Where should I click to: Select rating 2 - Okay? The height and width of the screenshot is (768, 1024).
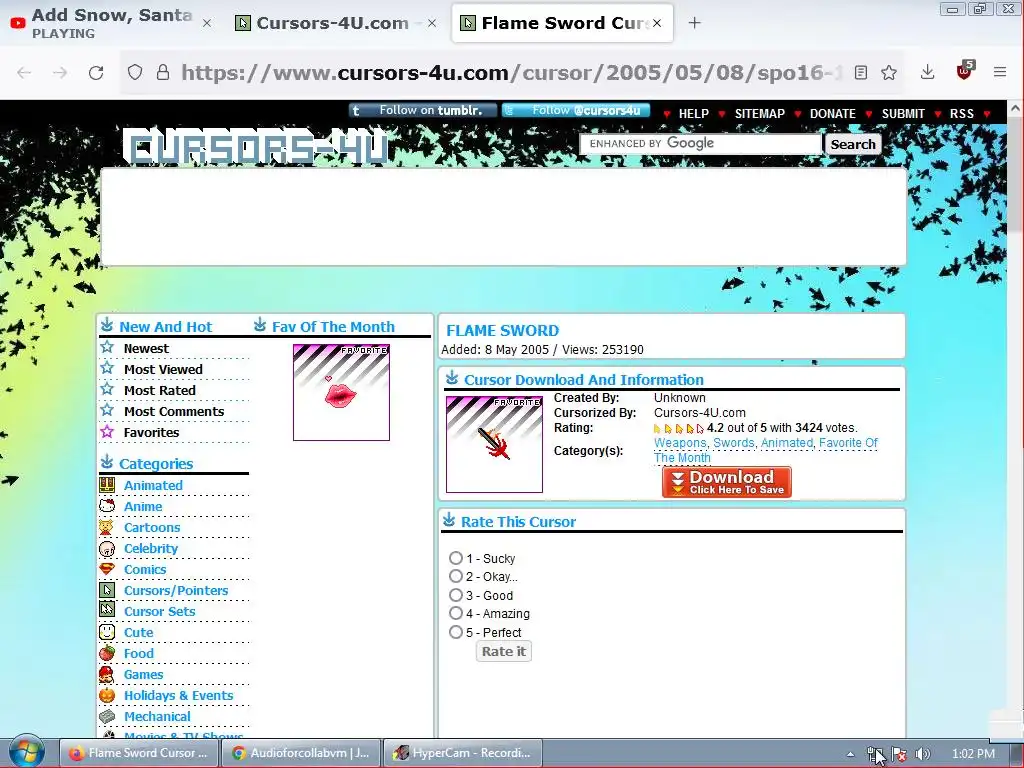pos(456,576)
